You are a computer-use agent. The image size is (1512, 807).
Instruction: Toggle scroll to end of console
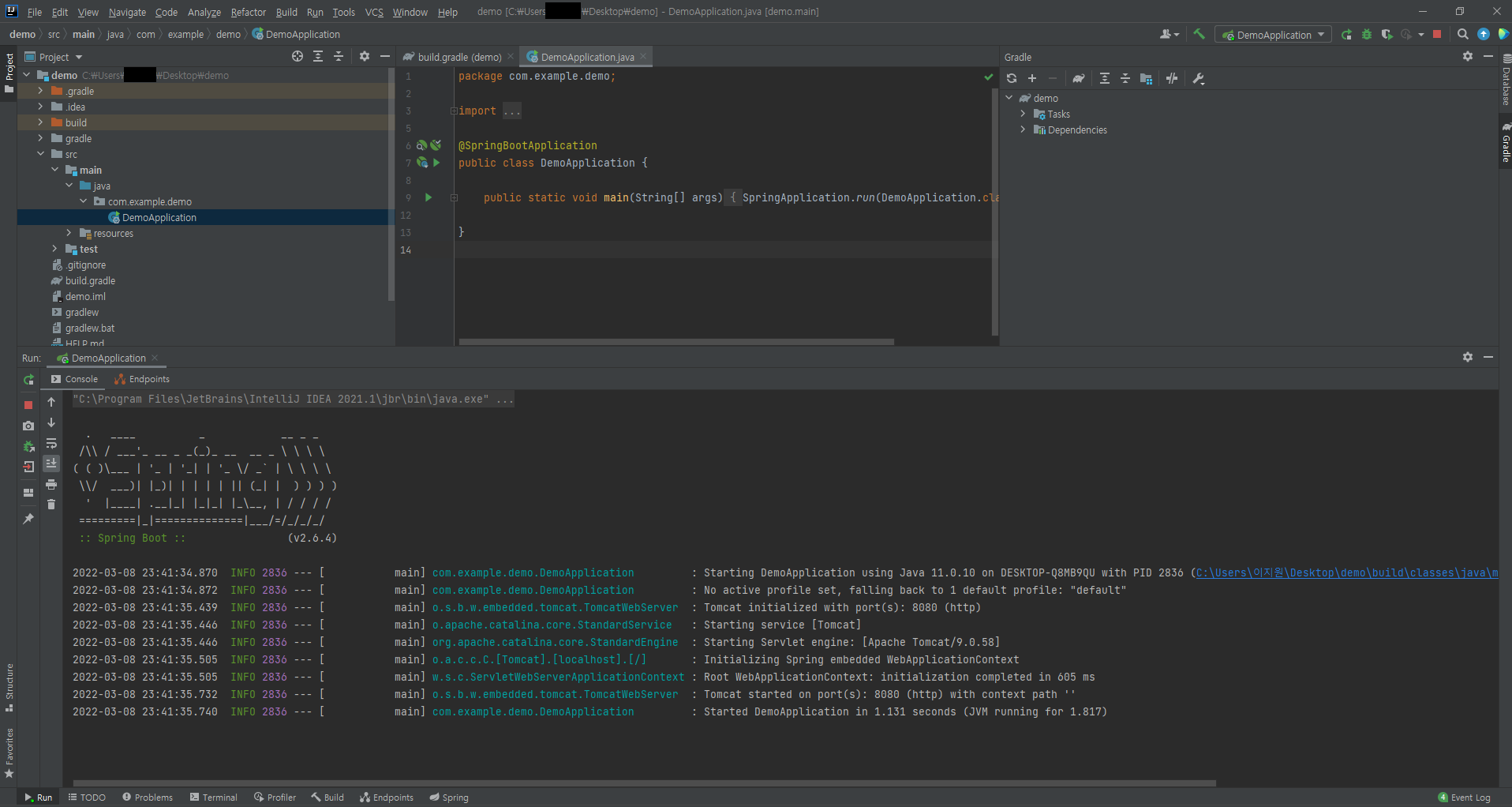(x=51, y=464)
